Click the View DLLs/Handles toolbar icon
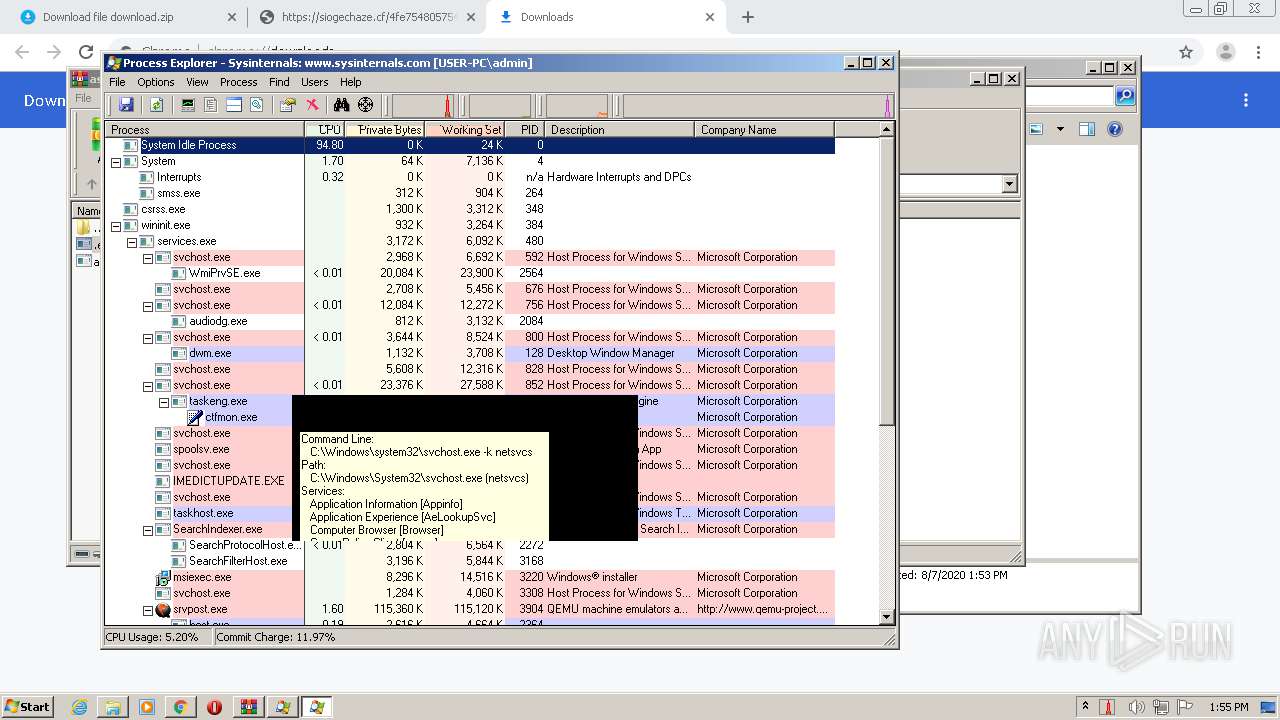Screen dimensions: 1280x720 pyautogui.click(x=257, y=104)
